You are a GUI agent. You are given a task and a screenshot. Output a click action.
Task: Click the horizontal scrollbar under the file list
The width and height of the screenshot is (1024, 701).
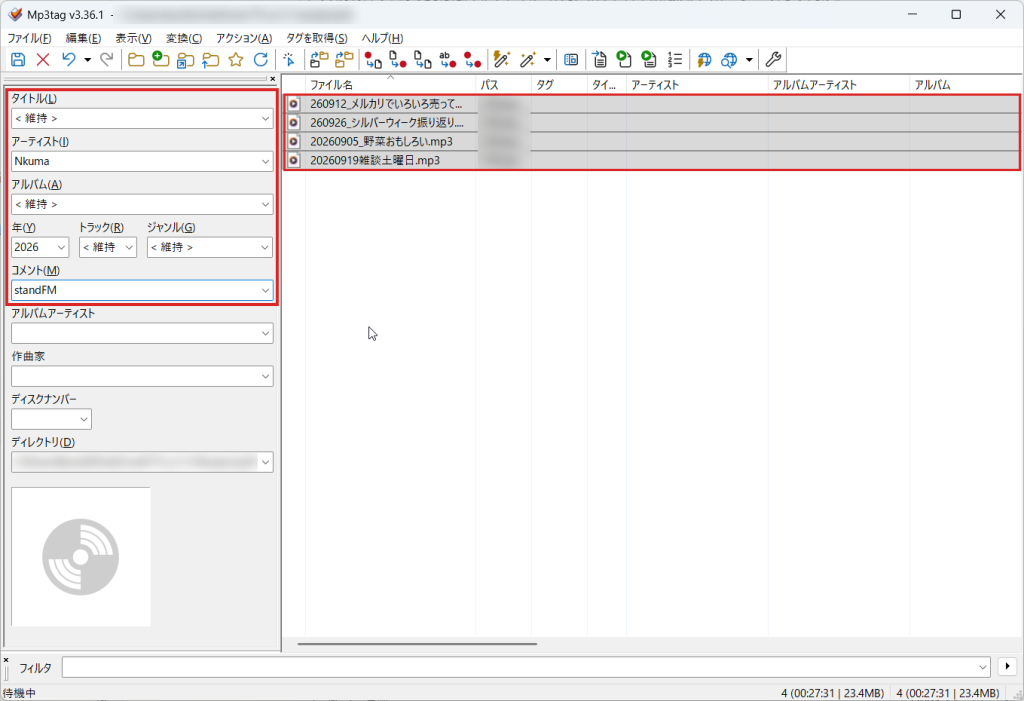(417, 644)
